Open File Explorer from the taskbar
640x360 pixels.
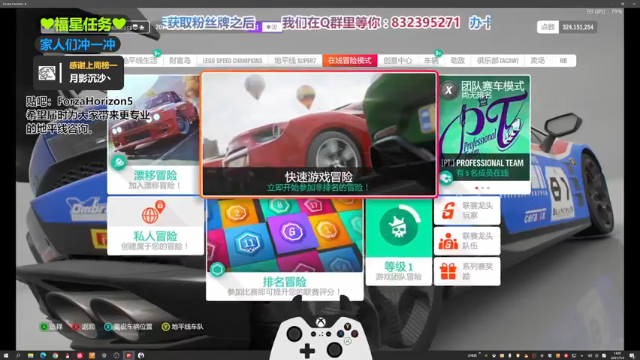click(x=31, y=356)
